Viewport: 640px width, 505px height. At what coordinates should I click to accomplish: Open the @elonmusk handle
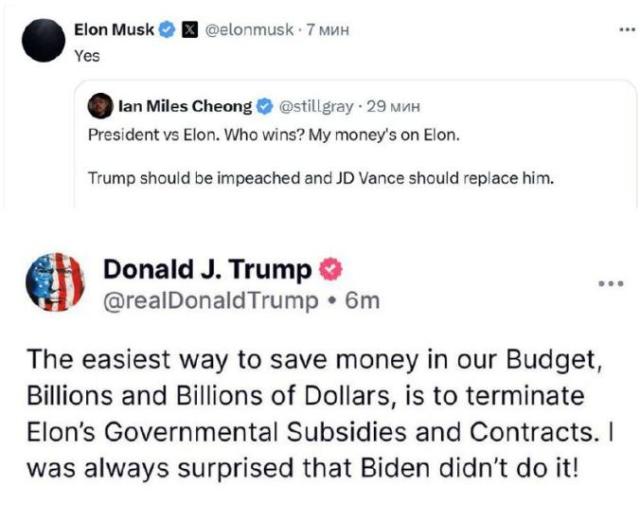(247, 30)
